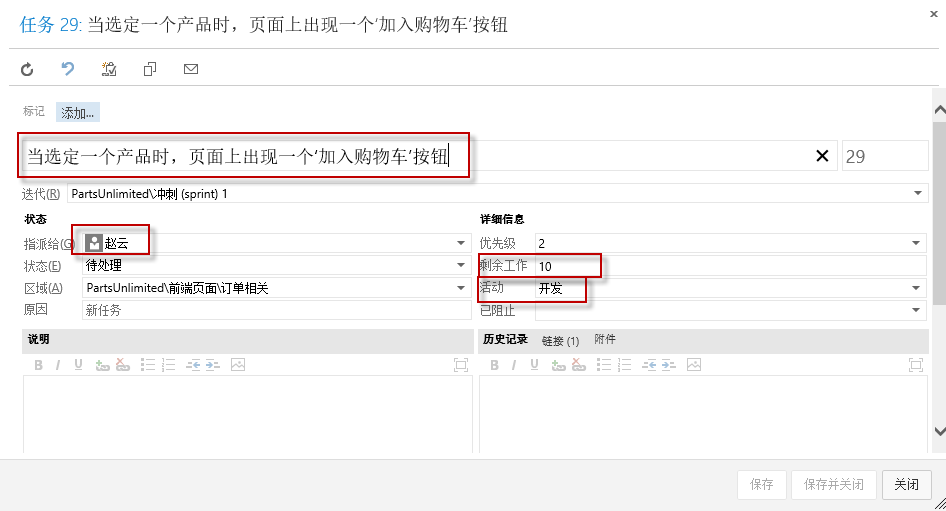Open the 迭代 iteration dropdown

click(x=918, y=194)
